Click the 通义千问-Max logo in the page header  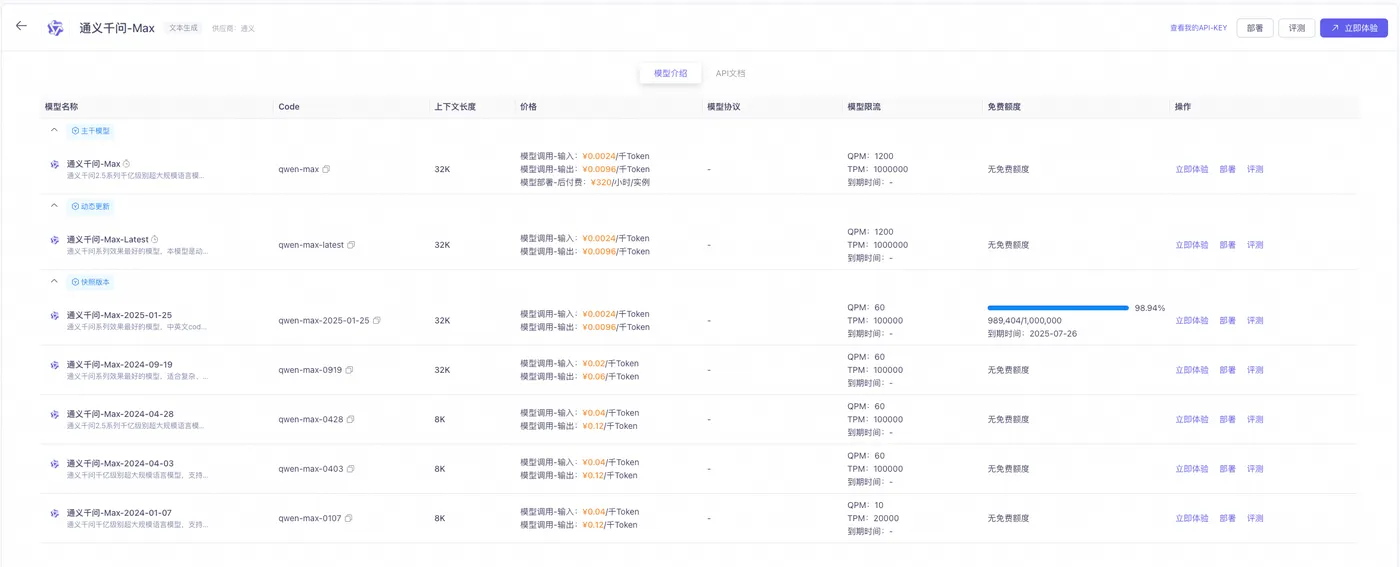tap(55, 28)
